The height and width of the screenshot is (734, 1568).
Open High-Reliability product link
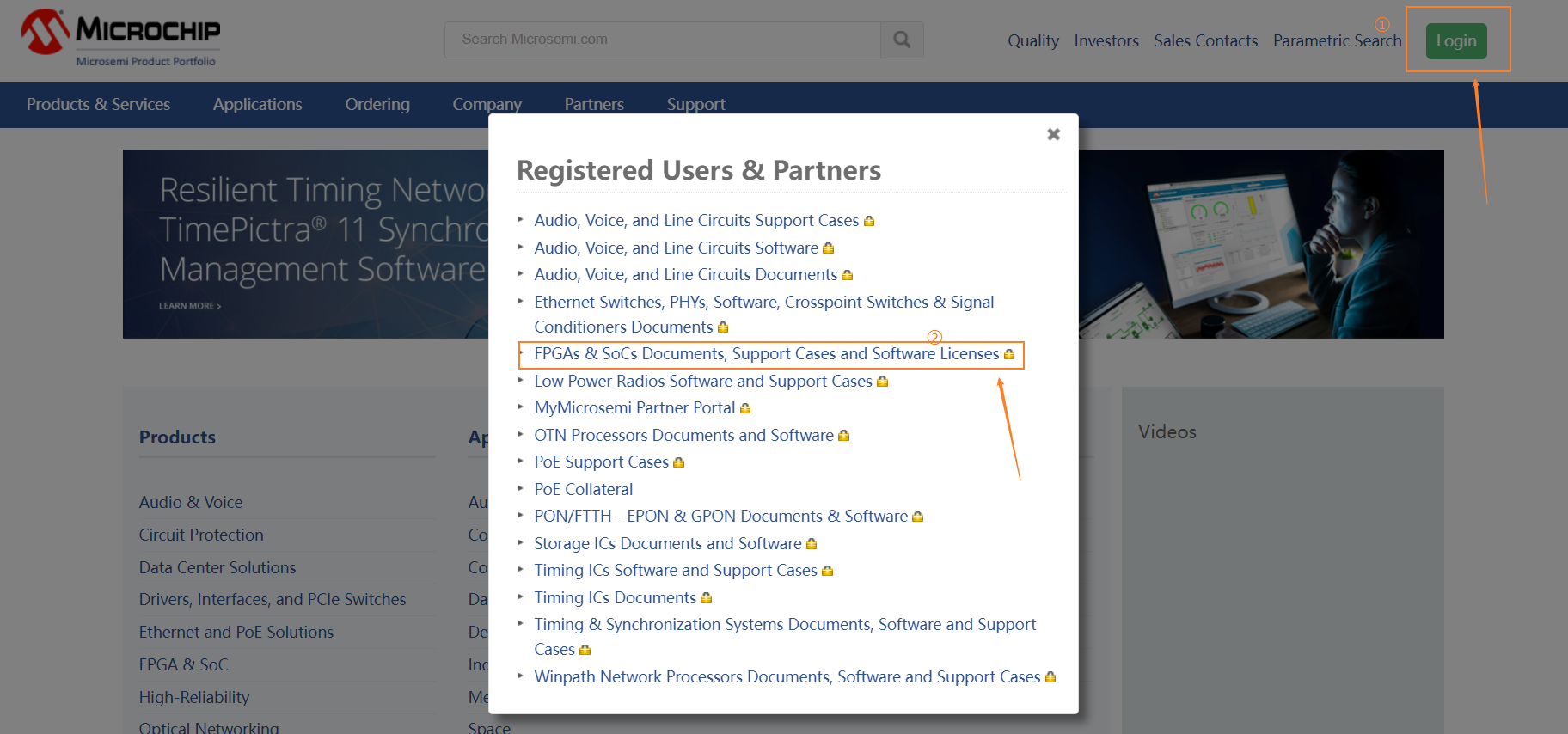[194, 697]
